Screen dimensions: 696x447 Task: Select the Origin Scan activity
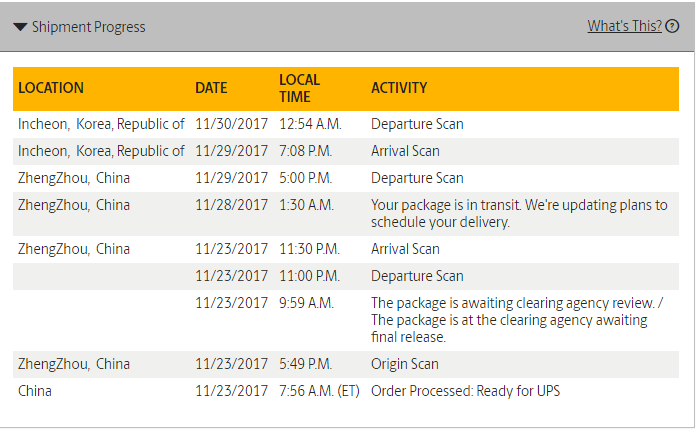(x=405, y=364)
